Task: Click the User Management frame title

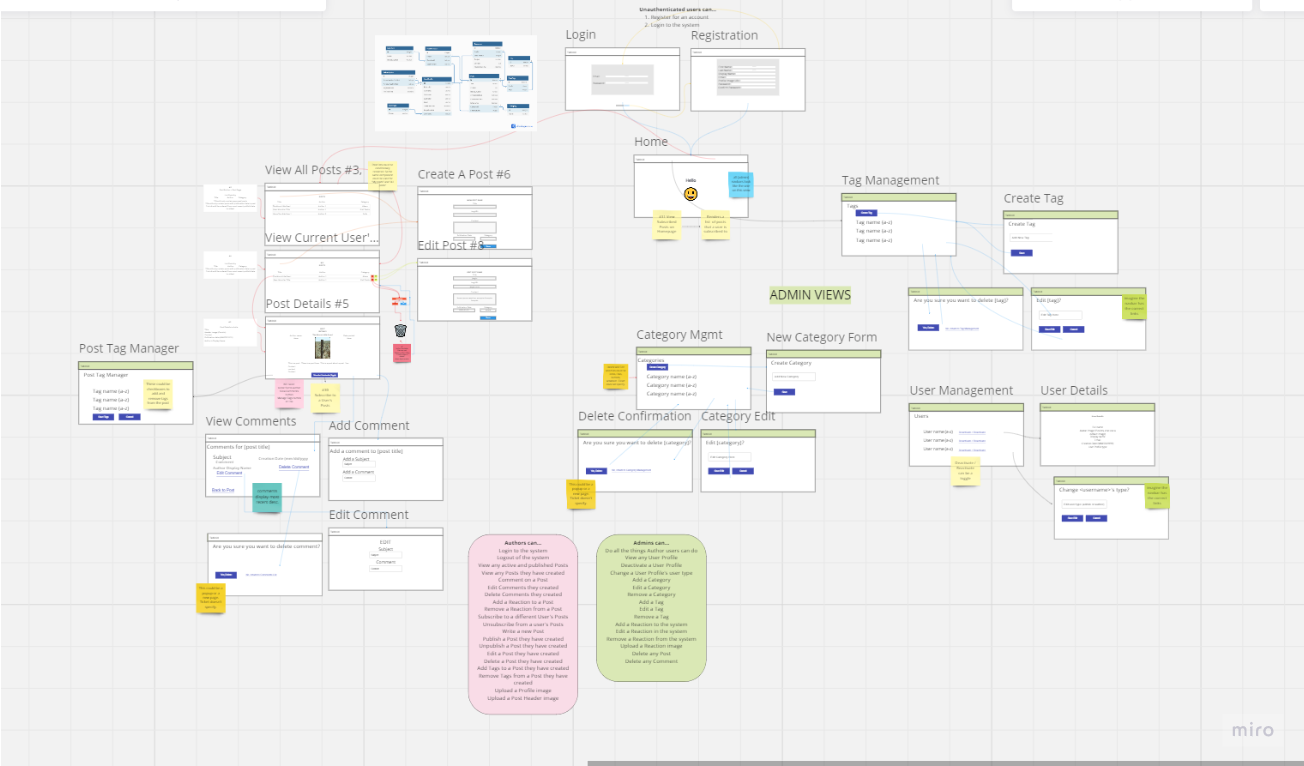Action: [961, 390]
